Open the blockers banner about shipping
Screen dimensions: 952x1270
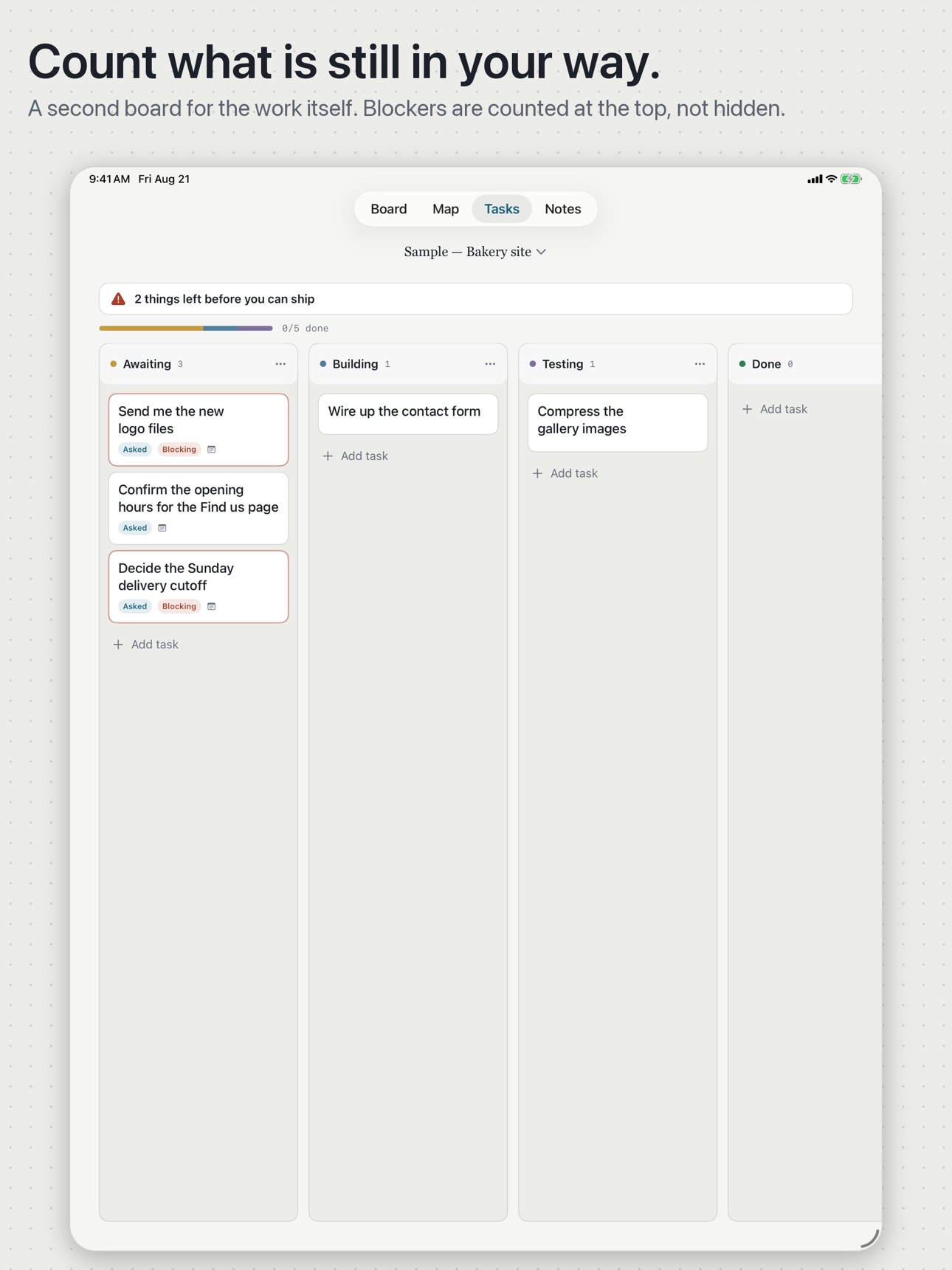tap(476, 299)
